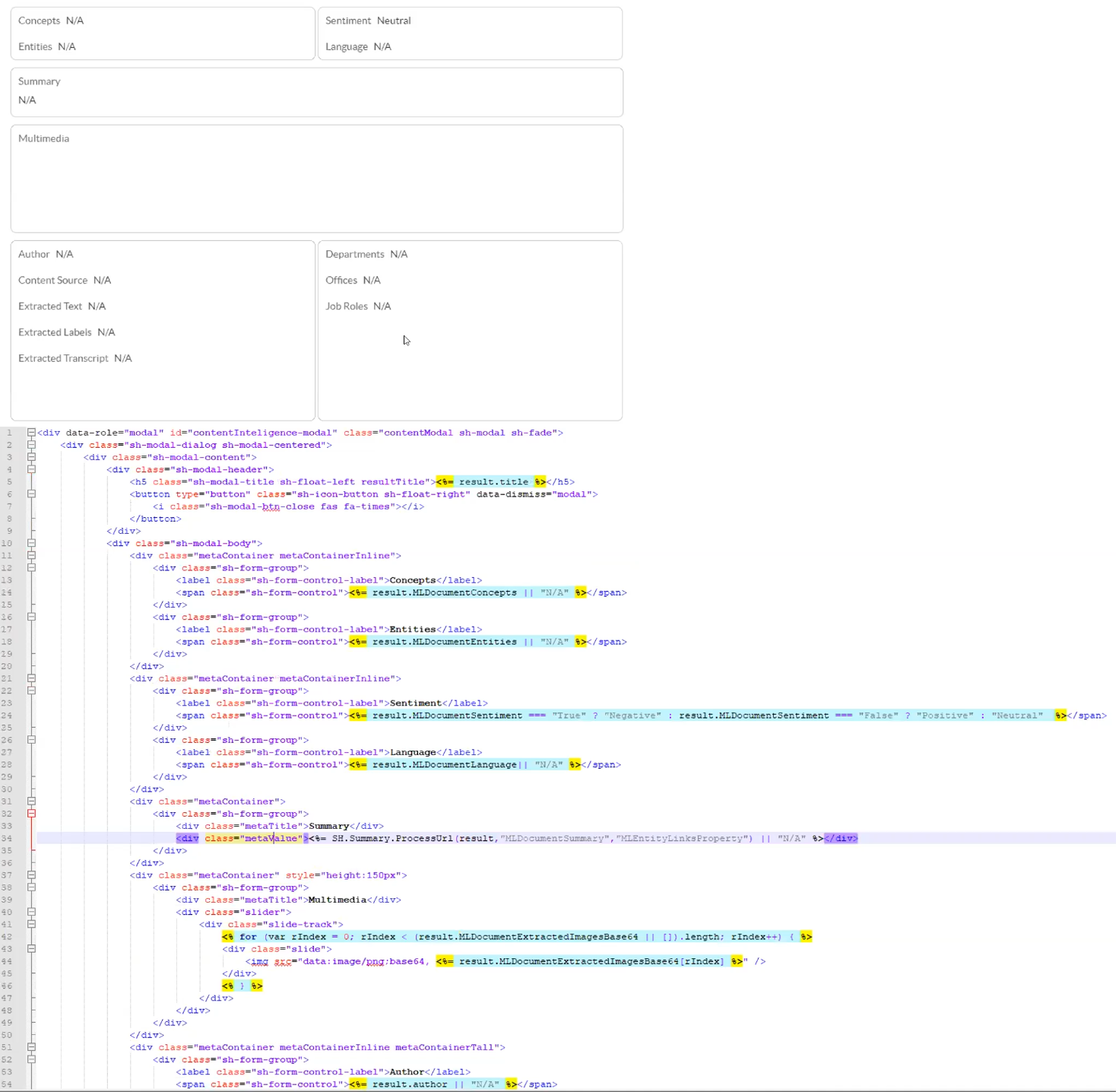Collapse the metaContainerTall div on line 51
The width and height of the screenshot is (1119, 1092).
tap(31, 1047)
